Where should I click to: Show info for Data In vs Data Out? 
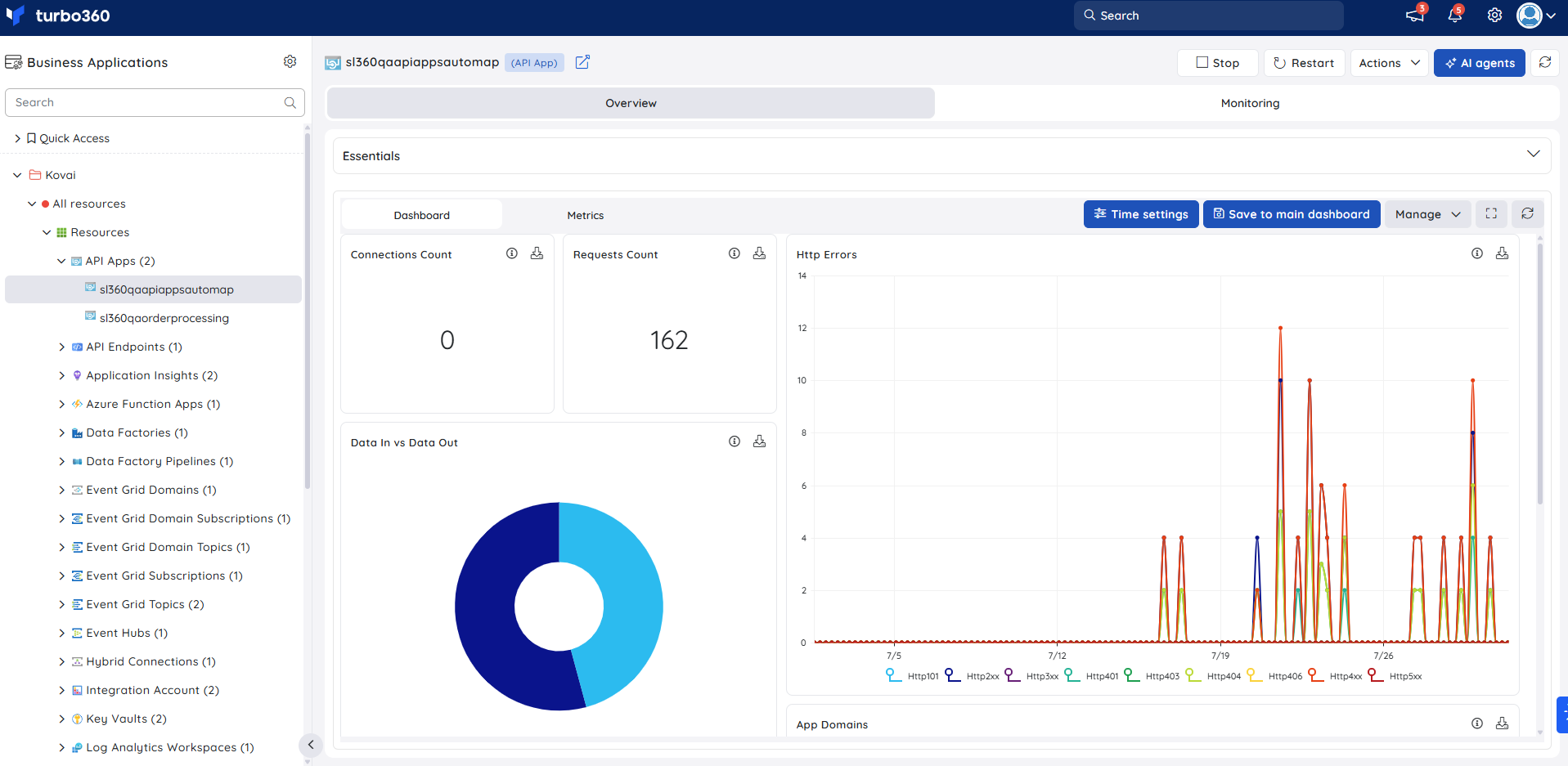735,441
